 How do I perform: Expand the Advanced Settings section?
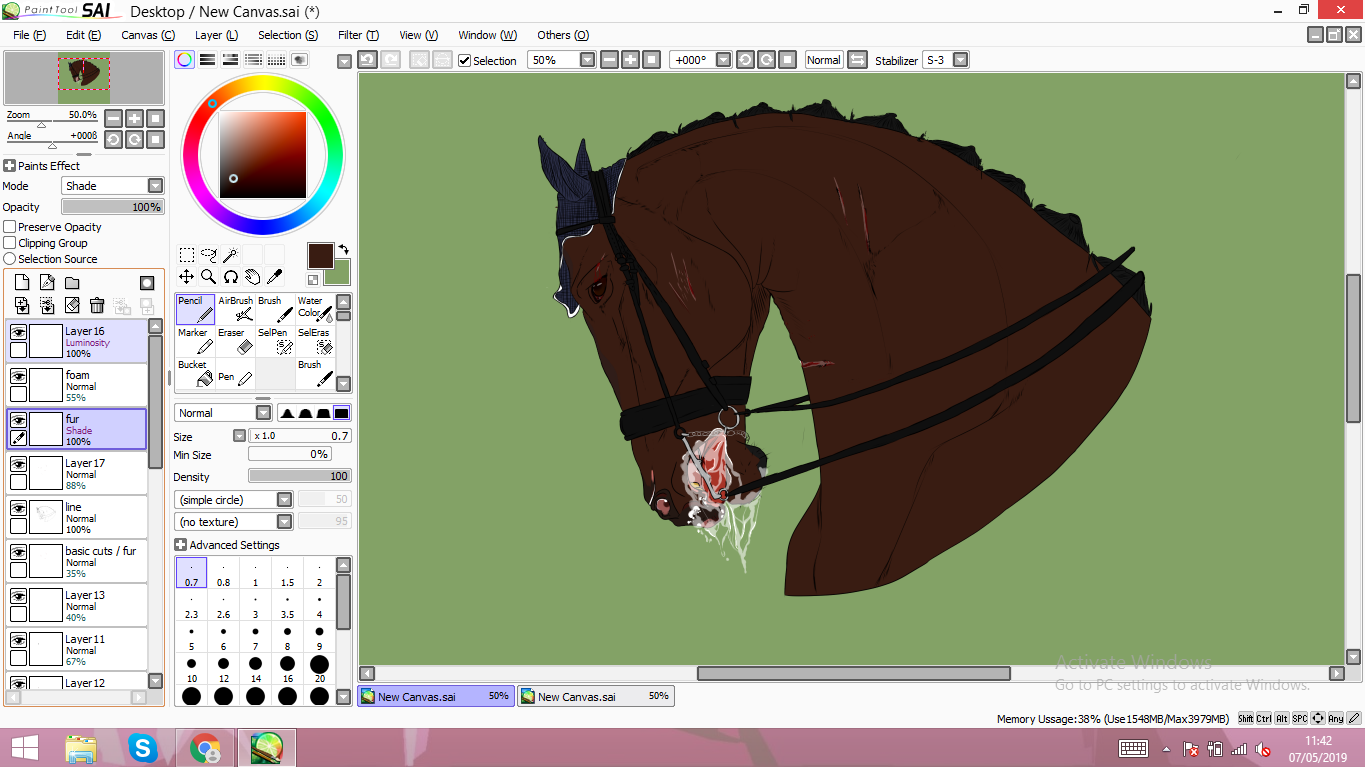180,545
